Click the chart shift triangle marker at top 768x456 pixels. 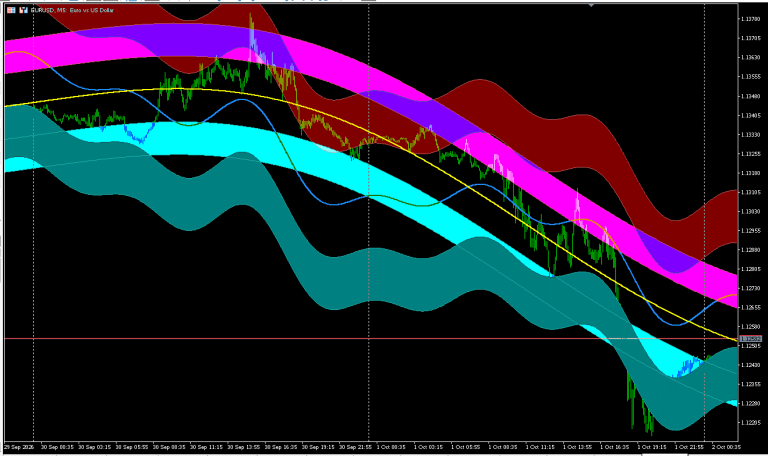pos(591,5)
